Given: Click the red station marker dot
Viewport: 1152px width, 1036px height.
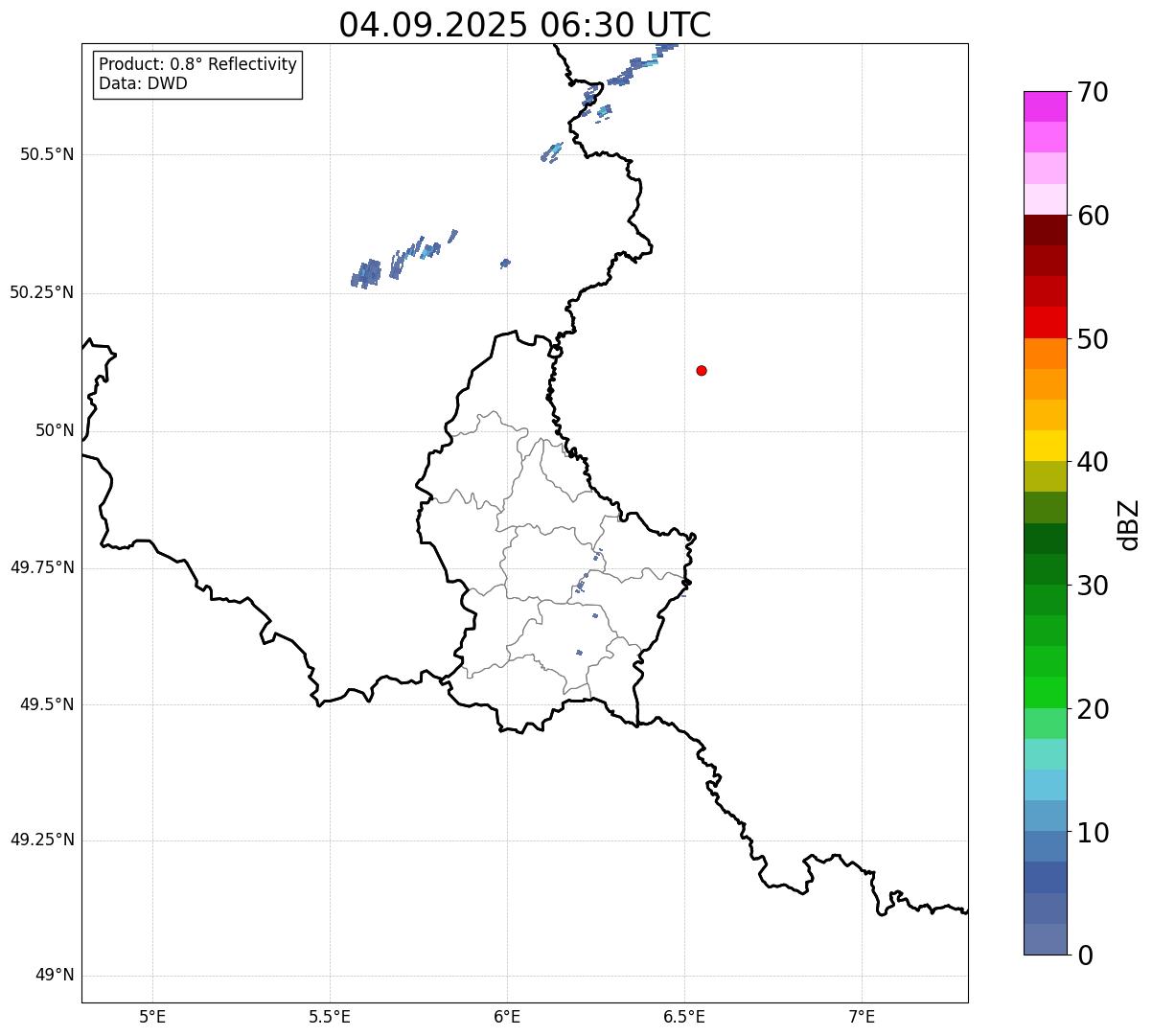Looking at the screenshot, I should [x=702, y=371].
